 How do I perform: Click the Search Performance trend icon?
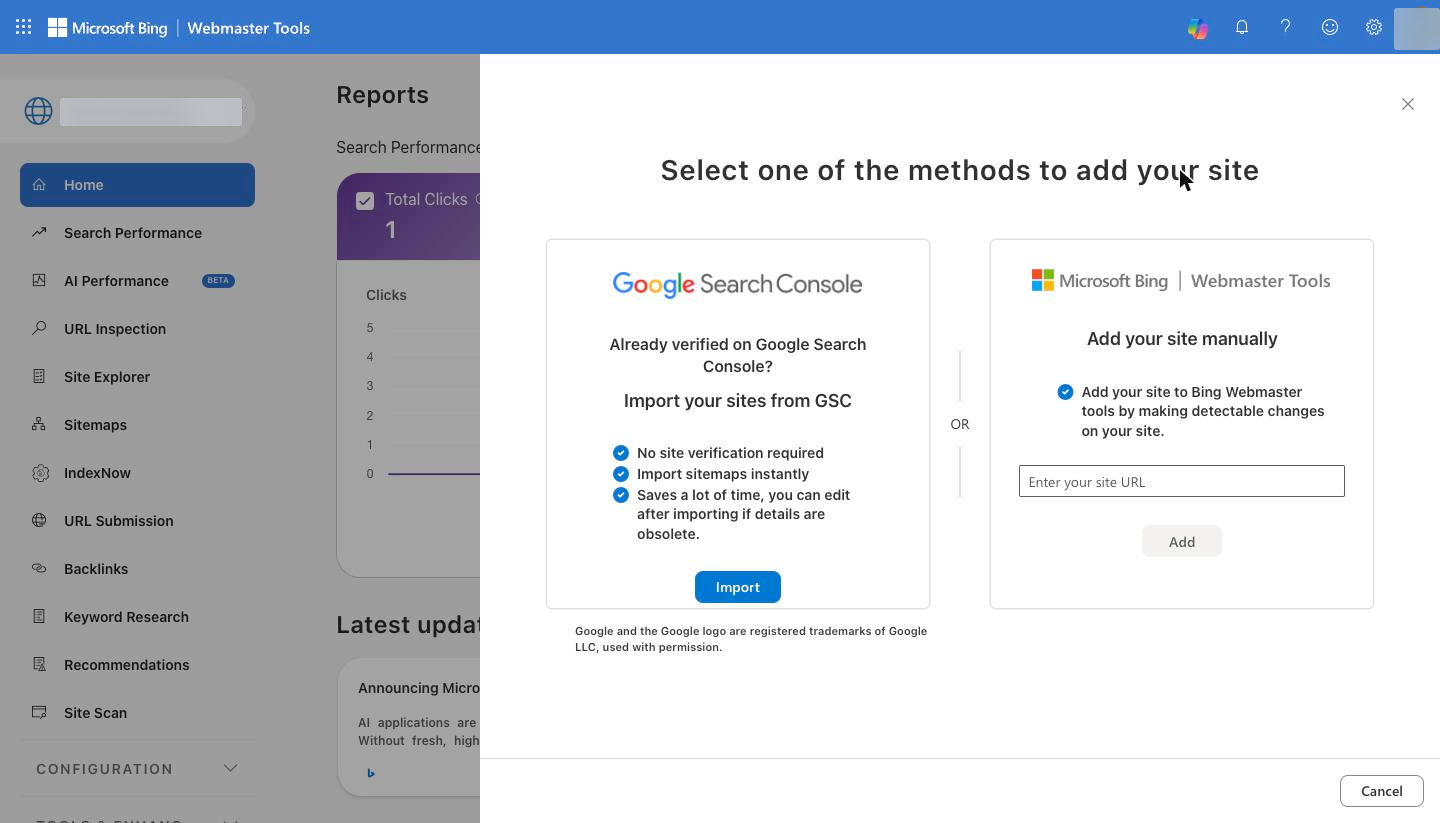(x=39, y=232)
